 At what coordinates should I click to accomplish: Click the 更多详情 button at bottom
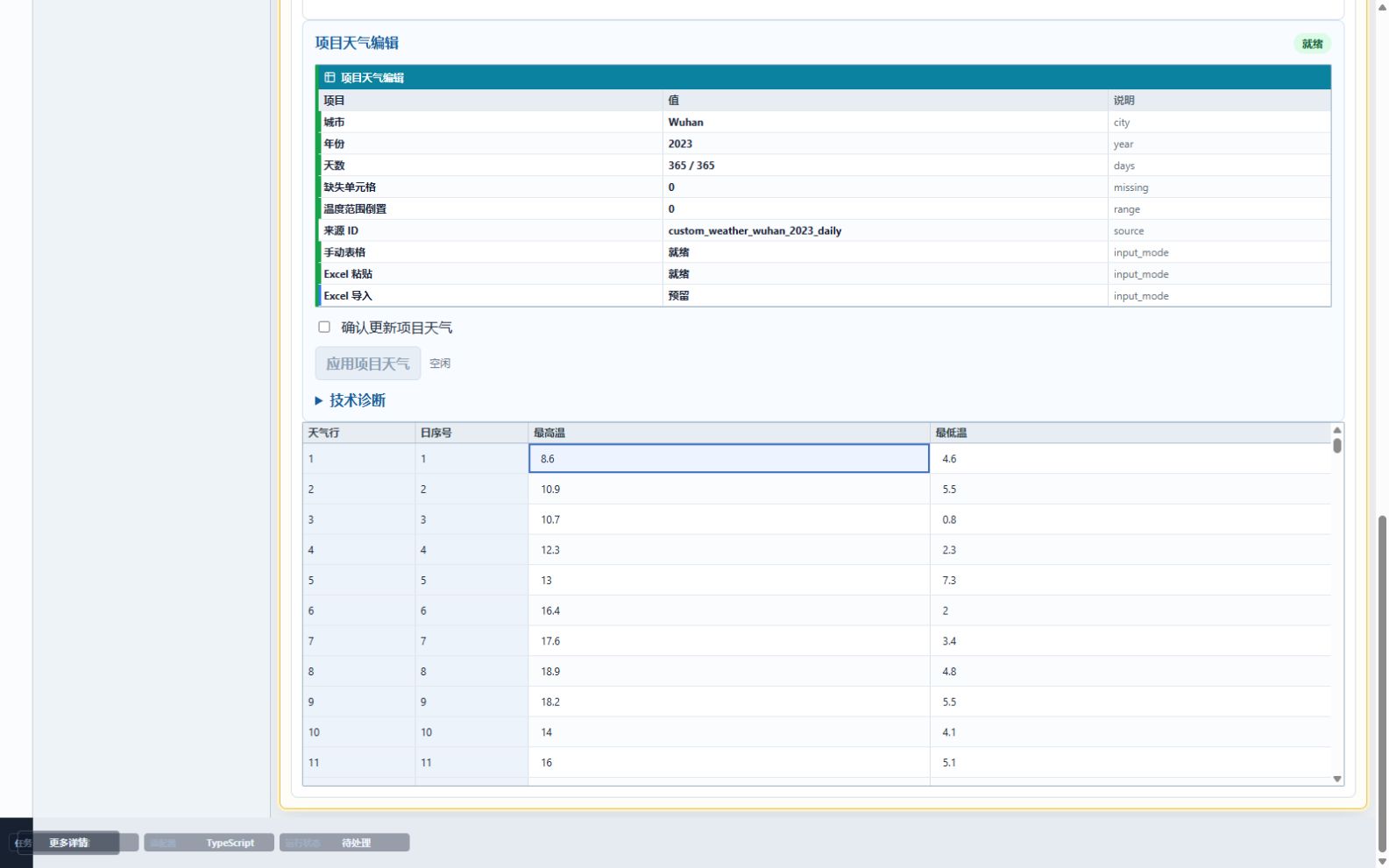68,843
